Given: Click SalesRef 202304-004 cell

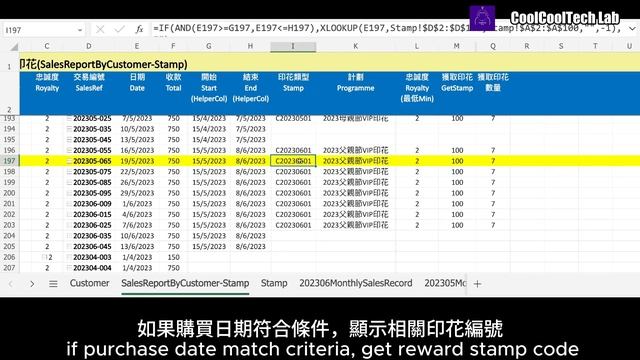Looking at the screenshot, I should (92, 268).
